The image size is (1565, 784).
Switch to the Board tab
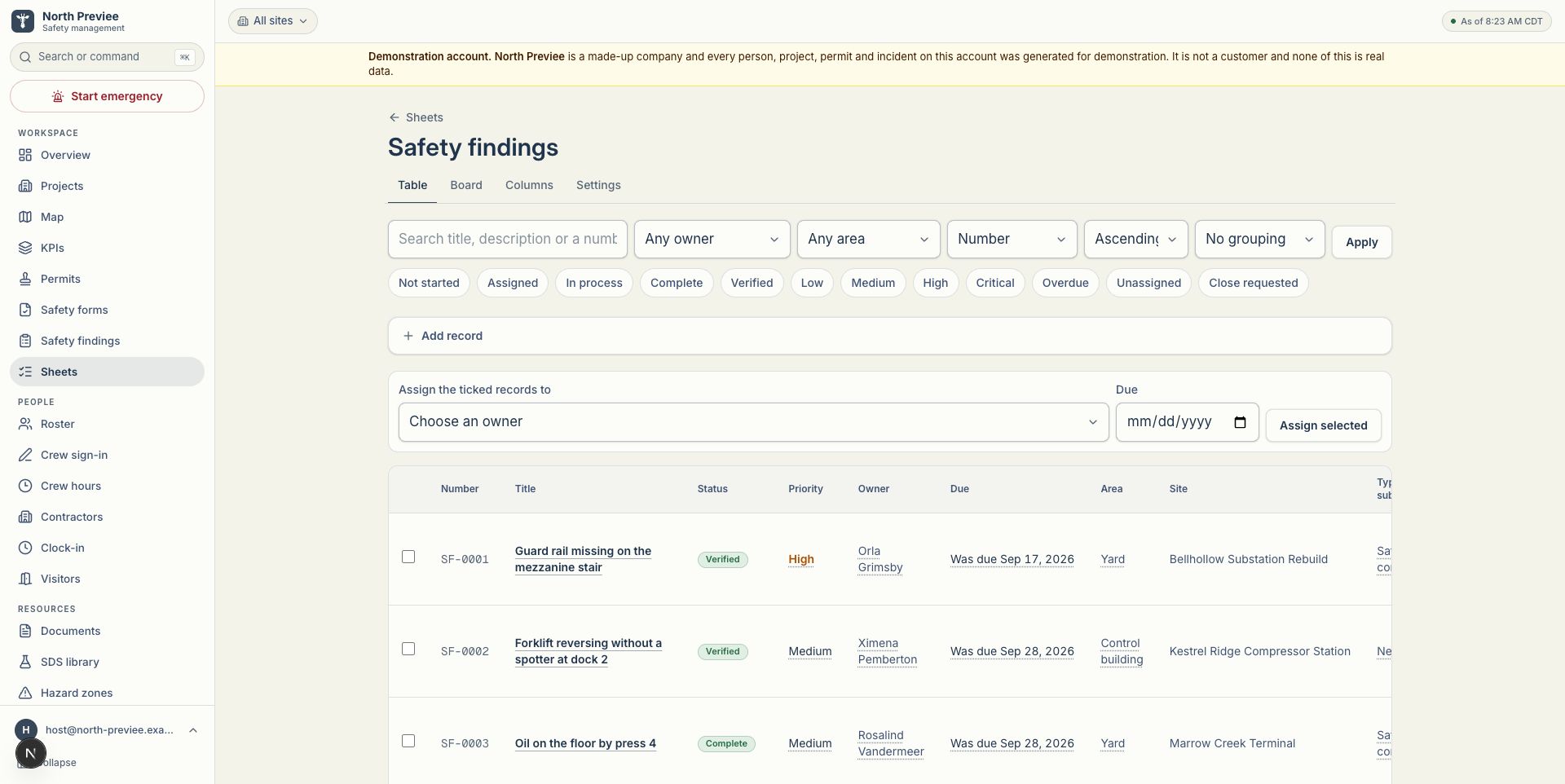coord(466,185)
